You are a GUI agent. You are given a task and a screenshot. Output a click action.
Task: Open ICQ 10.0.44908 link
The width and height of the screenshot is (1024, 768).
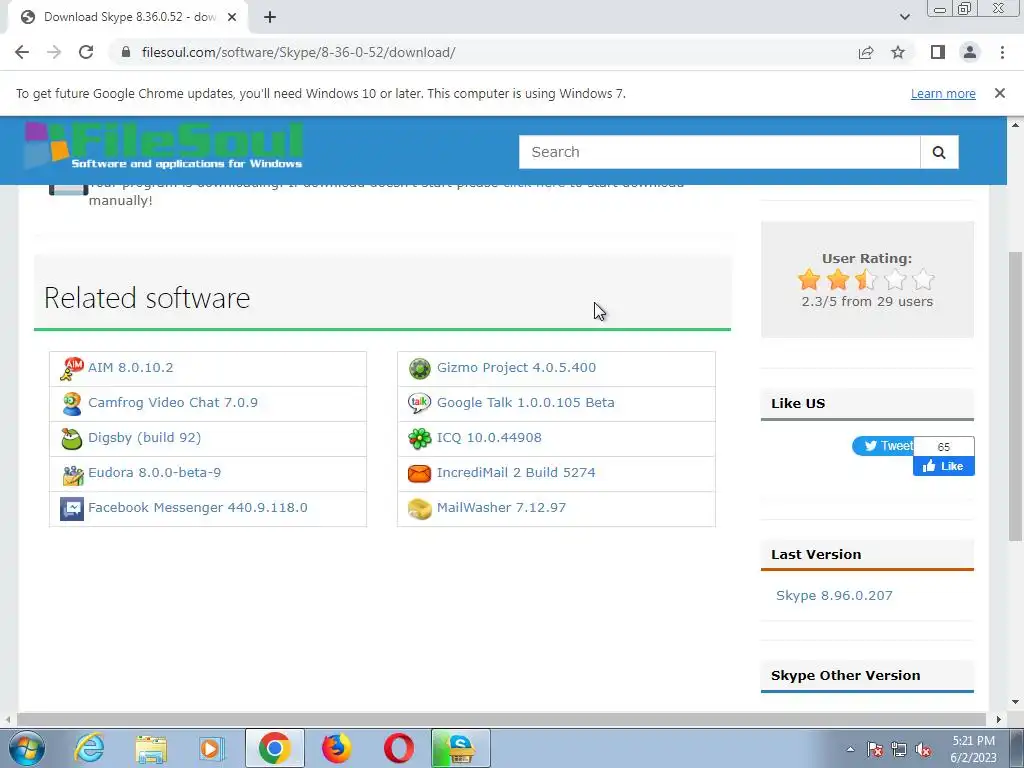click(489, 438)
